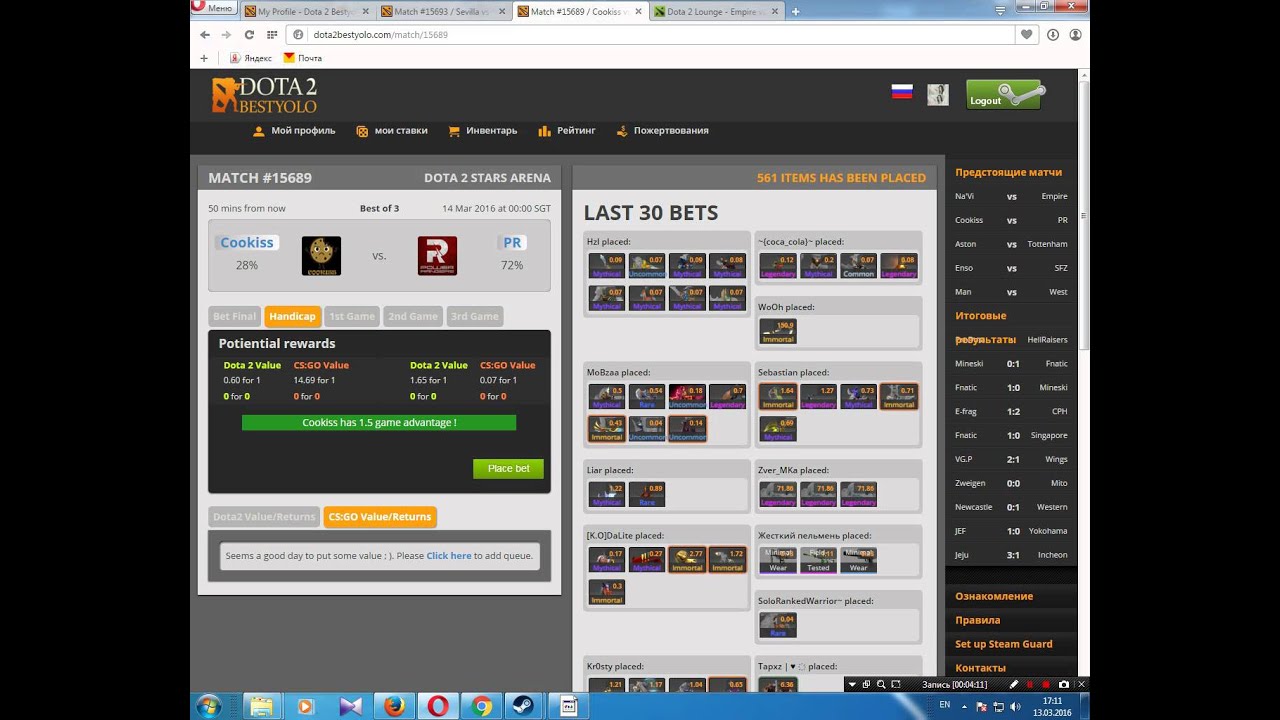This screenshot has height=720, width=1280.
Task: Open Steam from the taskbar
Action: pyautogui.click(x=526, y=706)
